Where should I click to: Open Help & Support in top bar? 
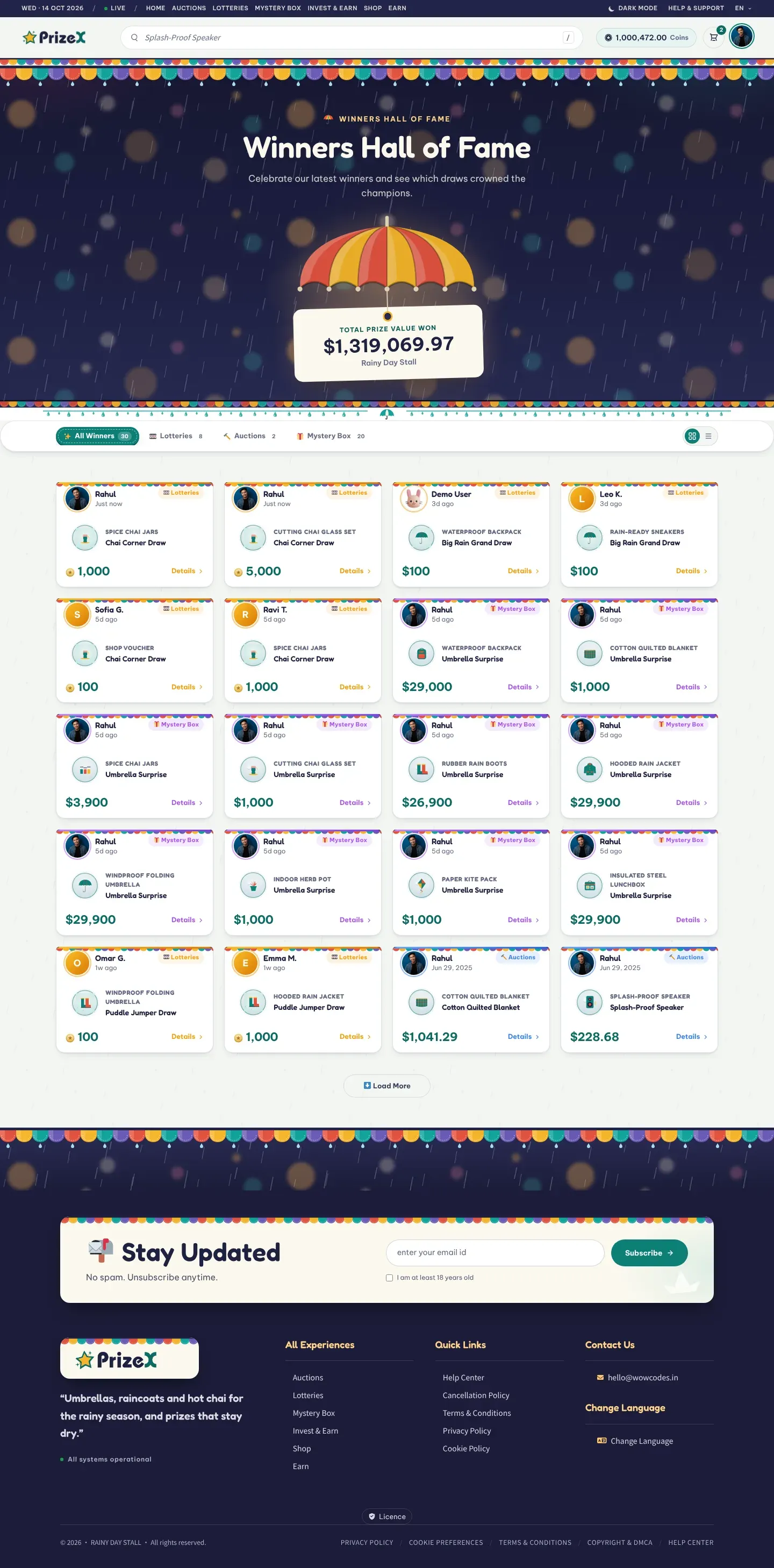click(x=696, y=9)
